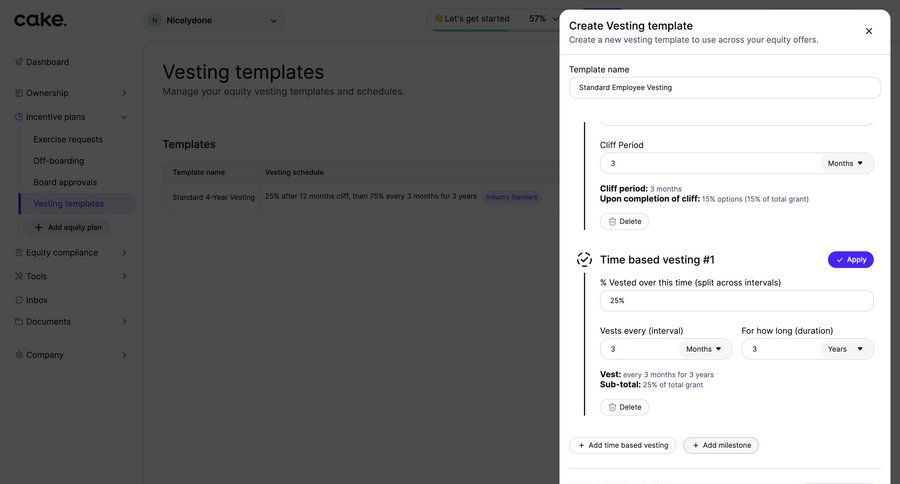Image resolution: width=900 pixels, height=484 pixels.
Task: Click the Equity compliance icon
Action: (x=19, y=253)
